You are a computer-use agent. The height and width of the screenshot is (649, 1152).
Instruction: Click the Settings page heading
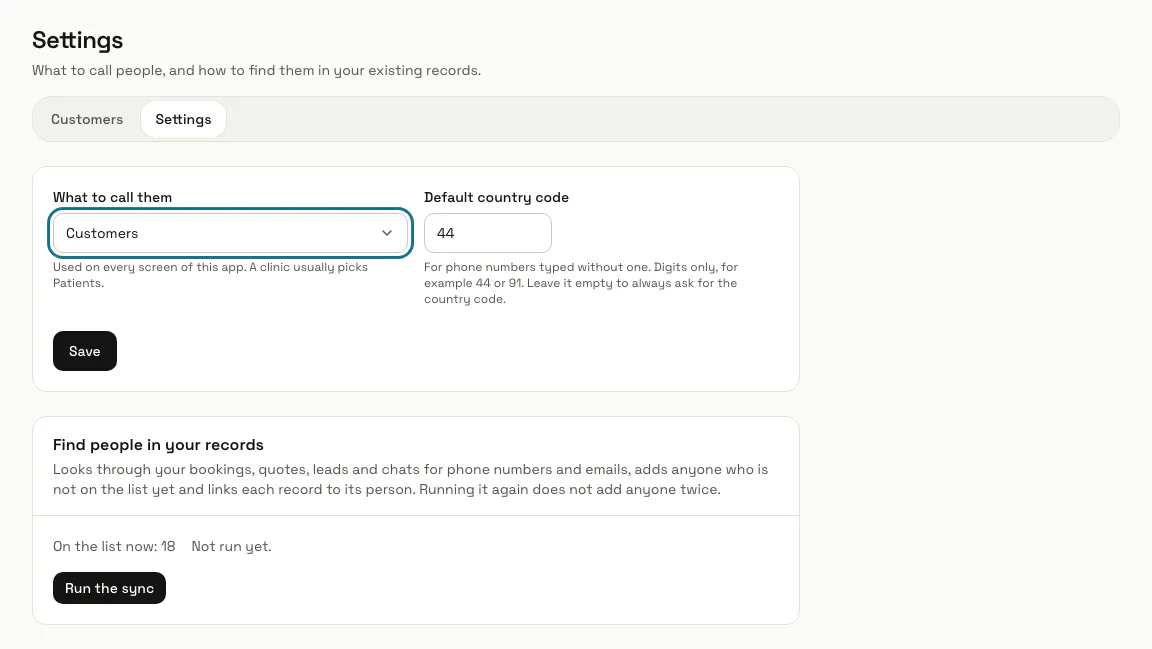[77, 40]
